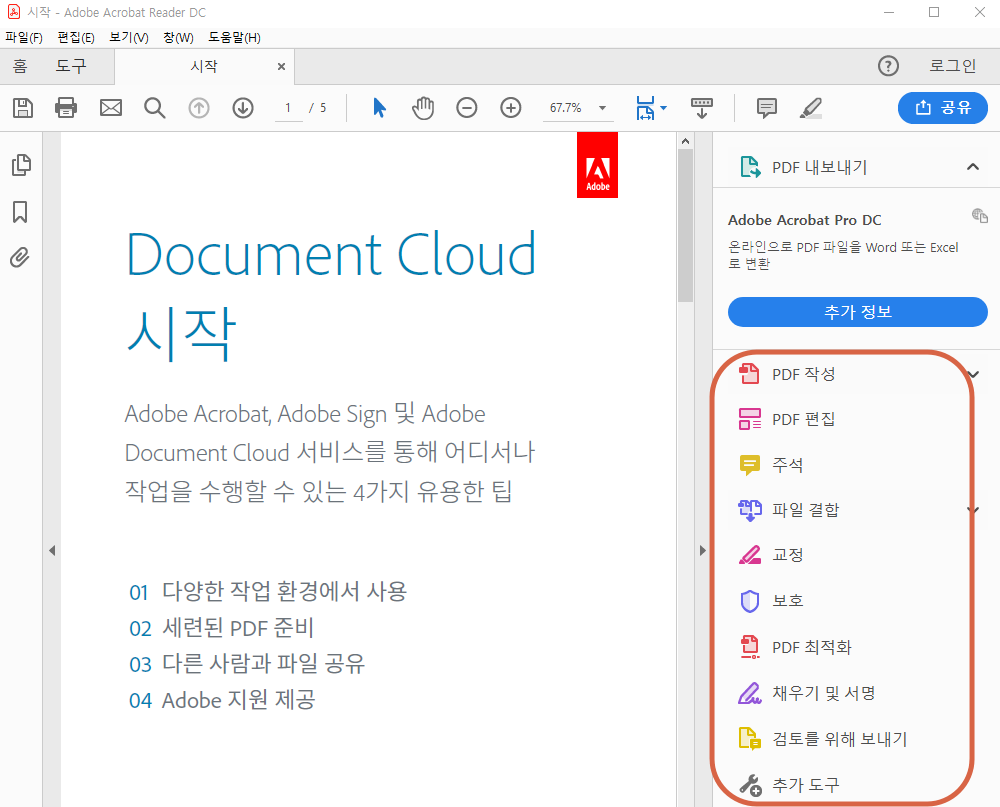
Task: Open the attachments paperclip panel
Action: point(20,258)
